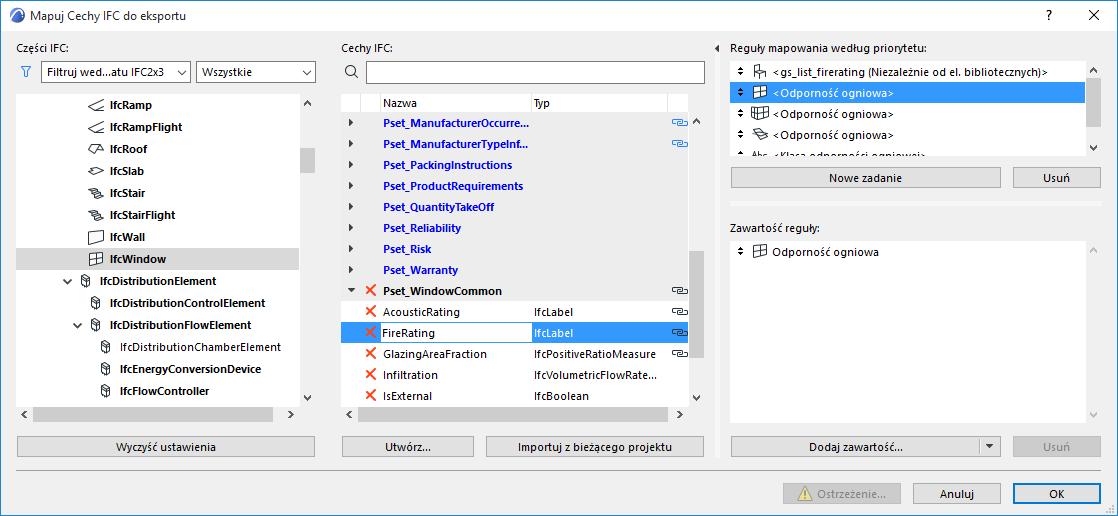Sort by the Nazwa column header
The width and height of the screenshot is (1118, 516).
pos(455,103)
